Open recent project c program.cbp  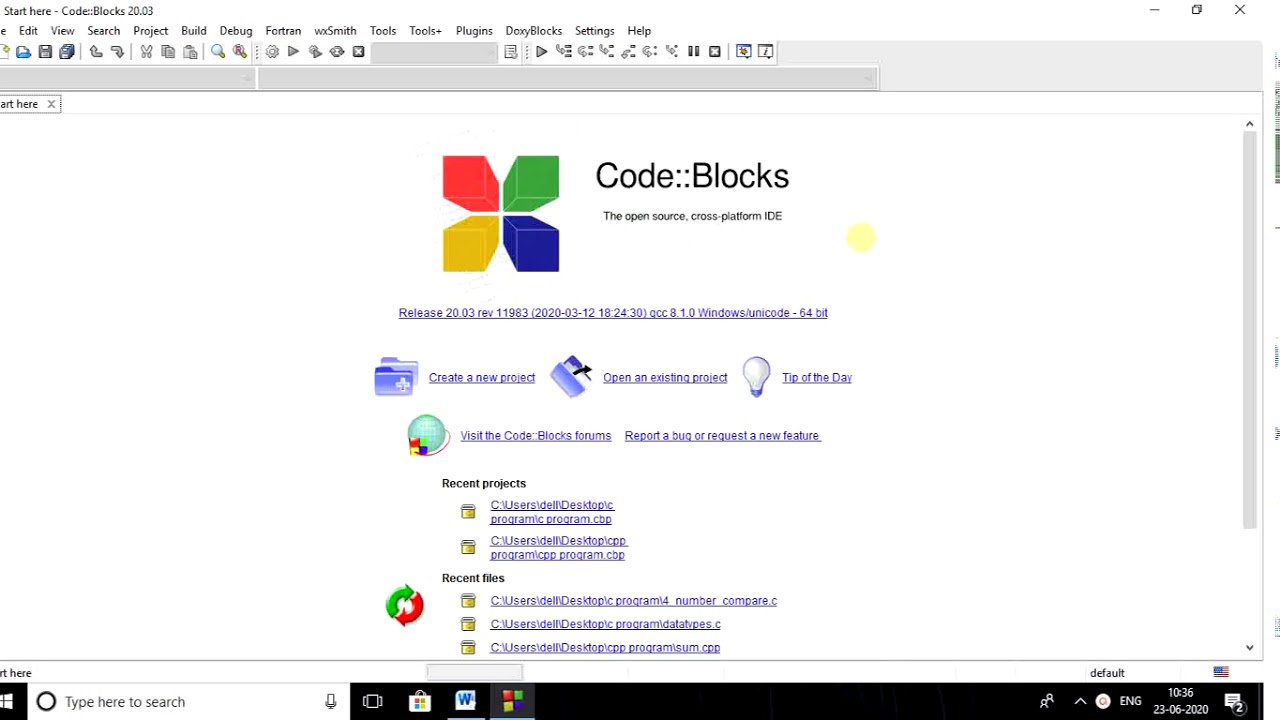click(x=552, y=512)
